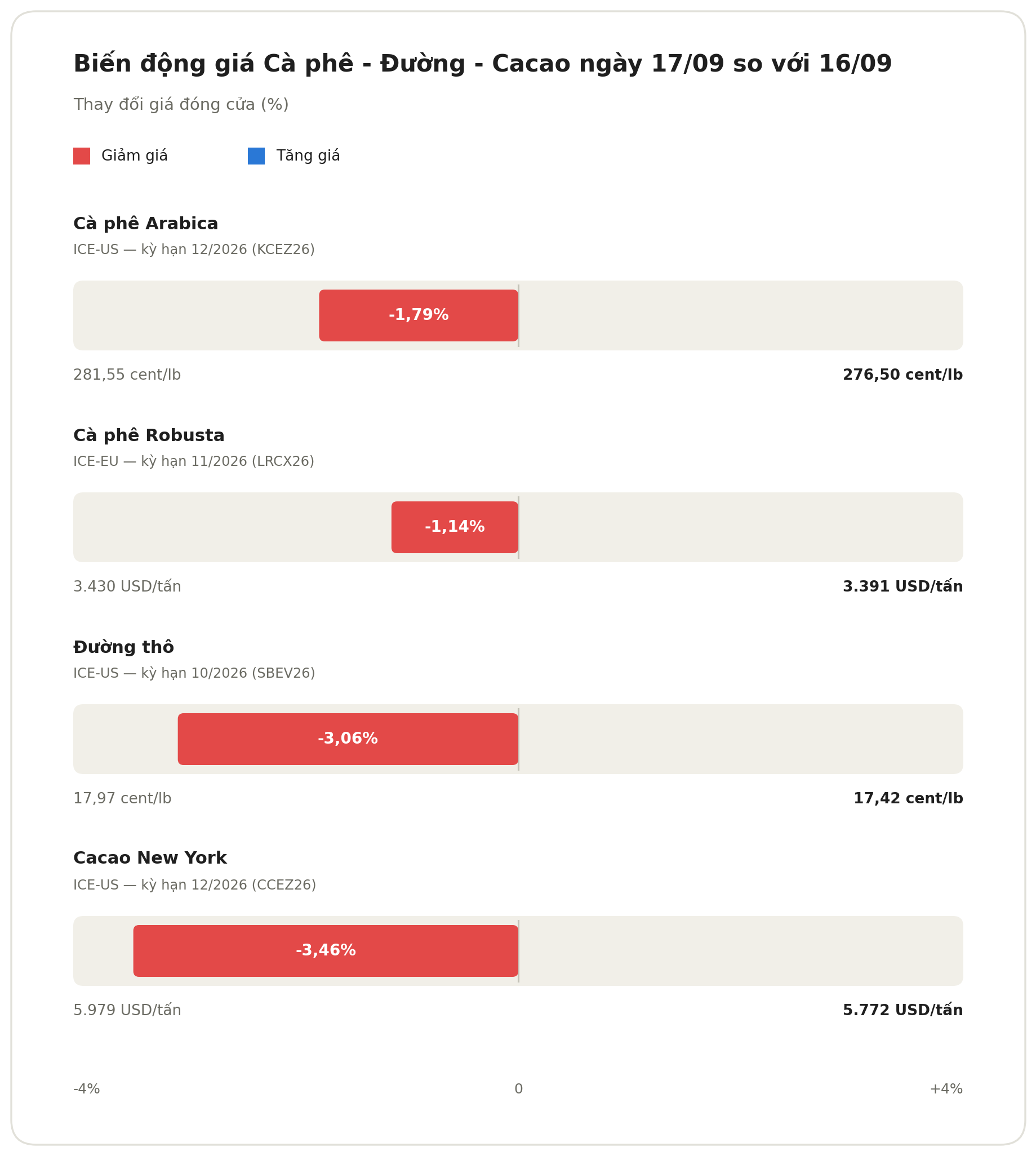Click the blue Tăng giá legend swatch
This screenshot has height=1156, width=1036.
coord(256,156)
